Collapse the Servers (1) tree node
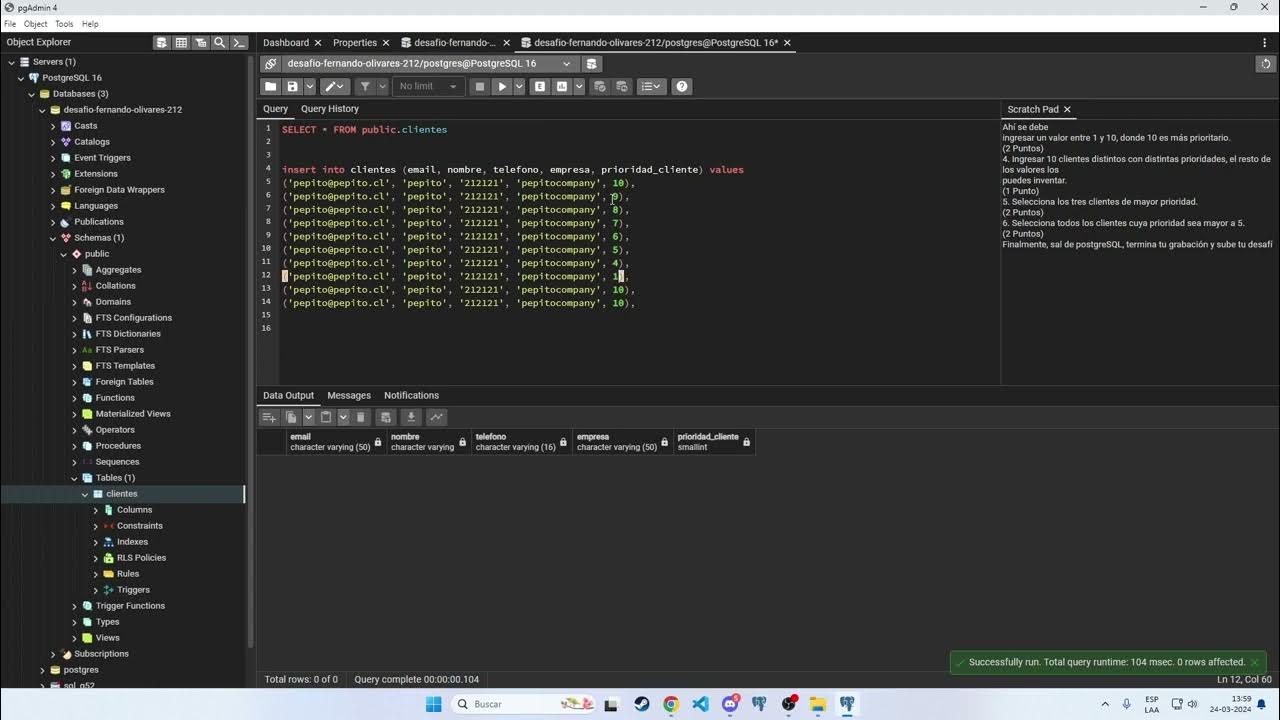Viewport: 1280px width, 720px height. point(10,62)
